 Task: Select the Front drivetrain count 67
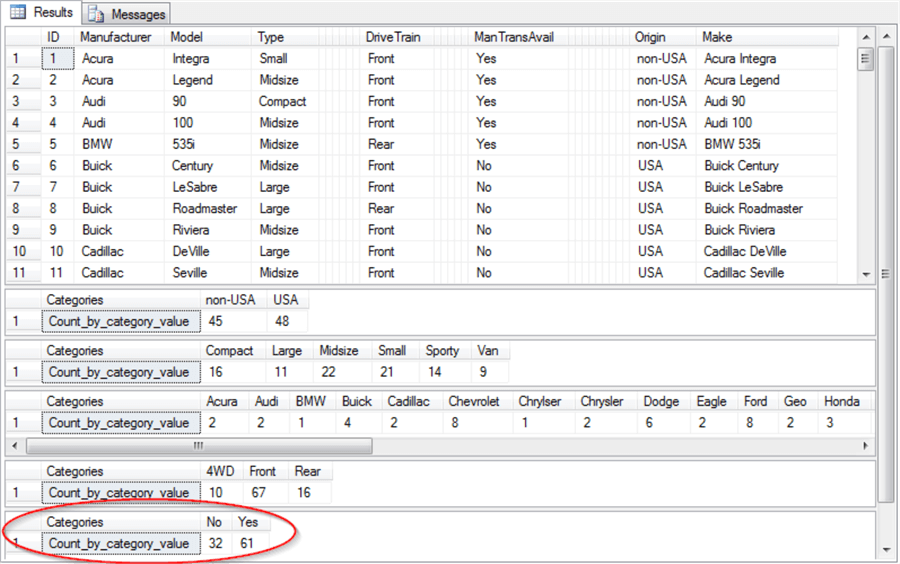coord(262,493)
